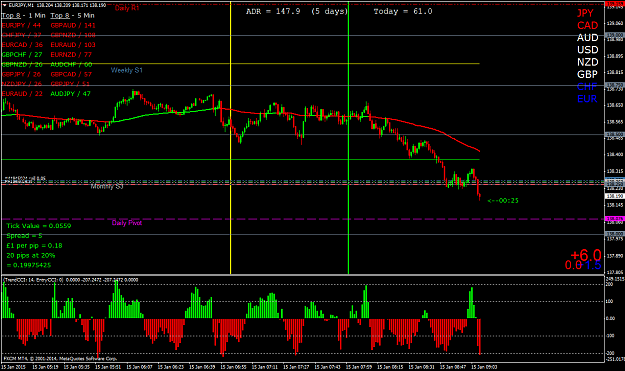625x371 pixels.
Task: Select the 'EURJPY / 44' row
Action: (x=22, y=25)
